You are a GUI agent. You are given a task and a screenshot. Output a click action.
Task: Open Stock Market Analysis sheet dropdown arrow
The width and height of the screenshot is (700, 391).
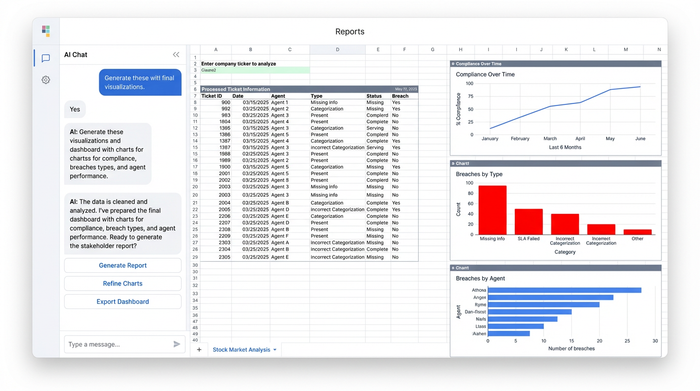(275, 349)
